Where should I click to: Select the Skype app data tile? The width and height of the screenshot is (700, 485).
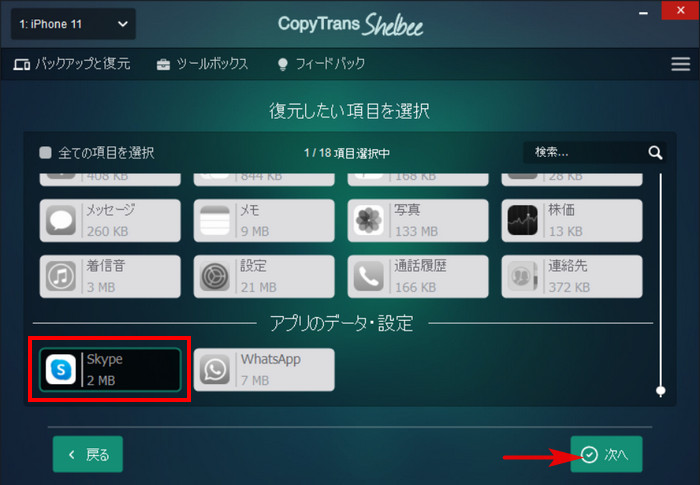tap(110, 370)
